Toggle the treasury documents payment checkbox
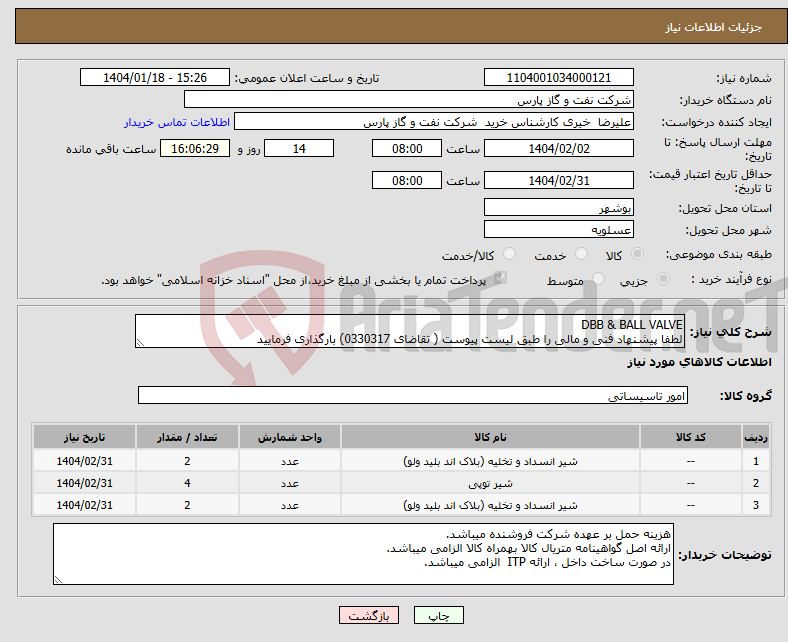Image resolution: width=788 pixels, height=642 pixels. (x=500, y=278)
